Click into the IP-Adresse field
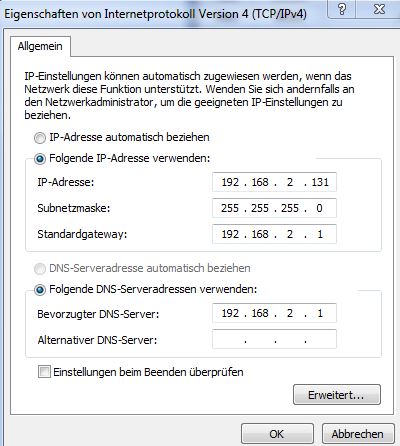This screenshot has height=446, width=400. point(274,182)
